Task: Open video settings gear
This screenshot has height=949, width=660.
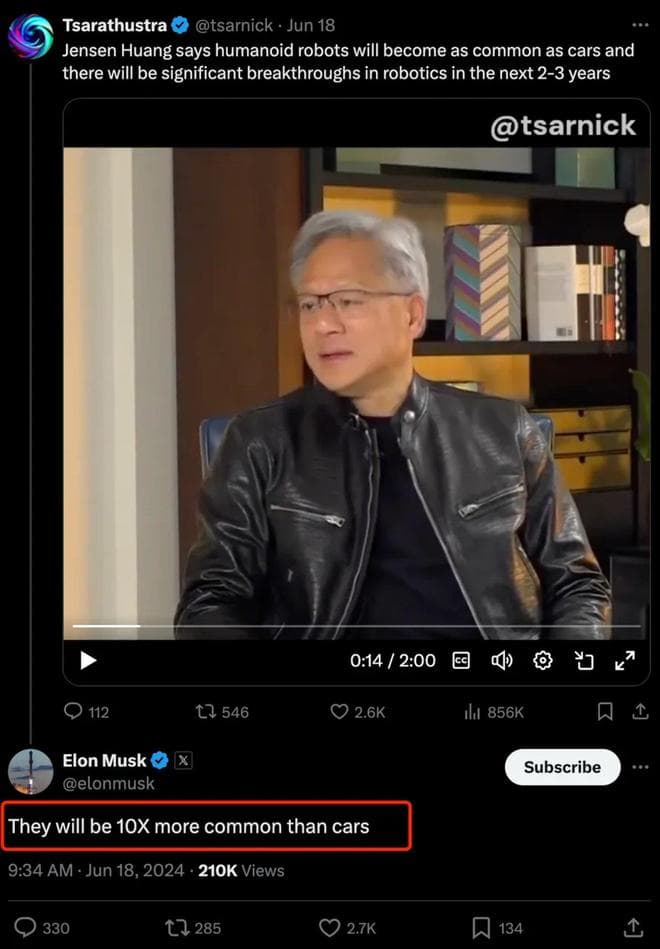Action: (543, 660)
